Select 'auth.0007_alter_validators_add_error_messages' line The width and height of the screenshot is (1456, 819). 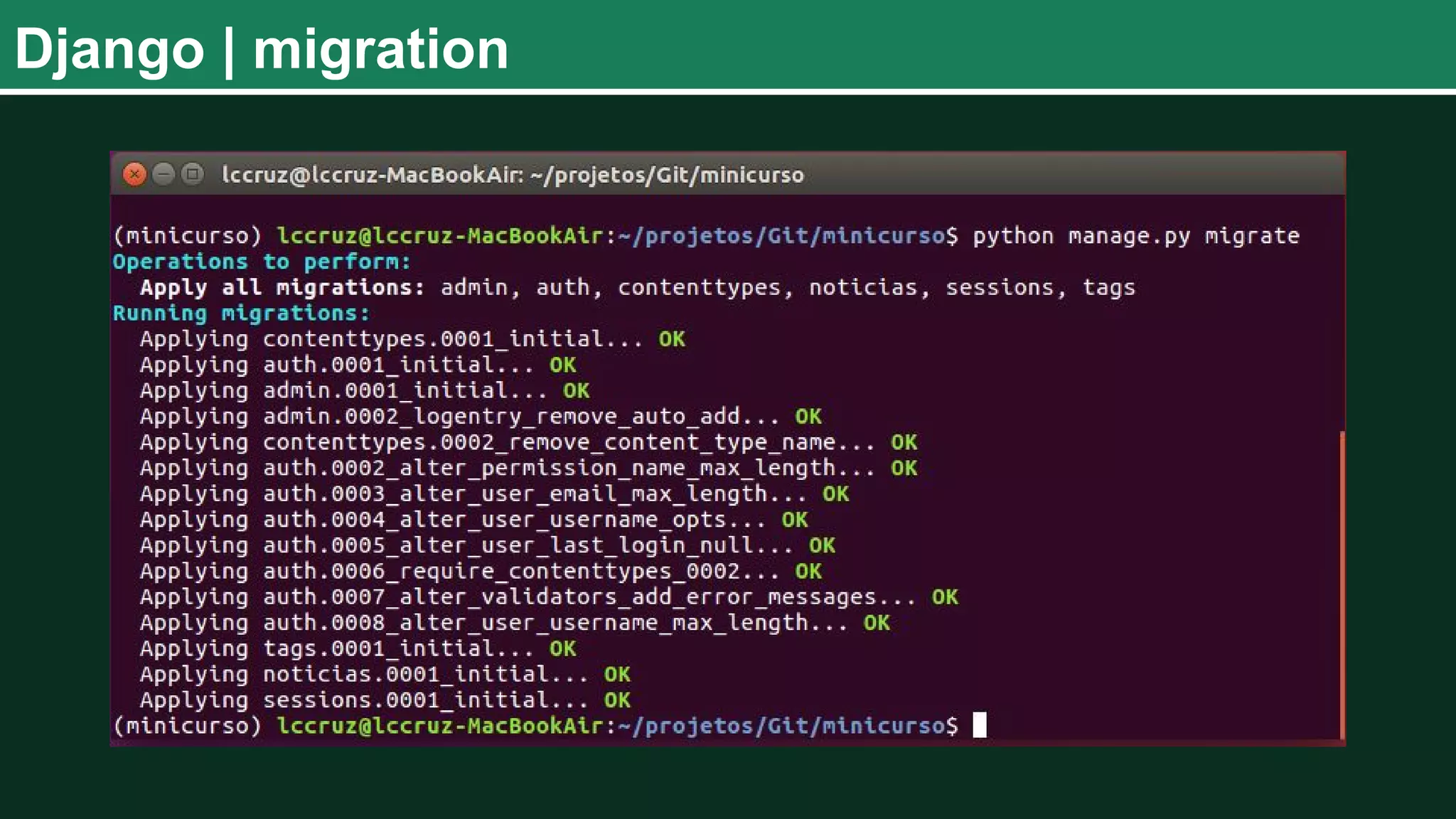click(549, 597)
